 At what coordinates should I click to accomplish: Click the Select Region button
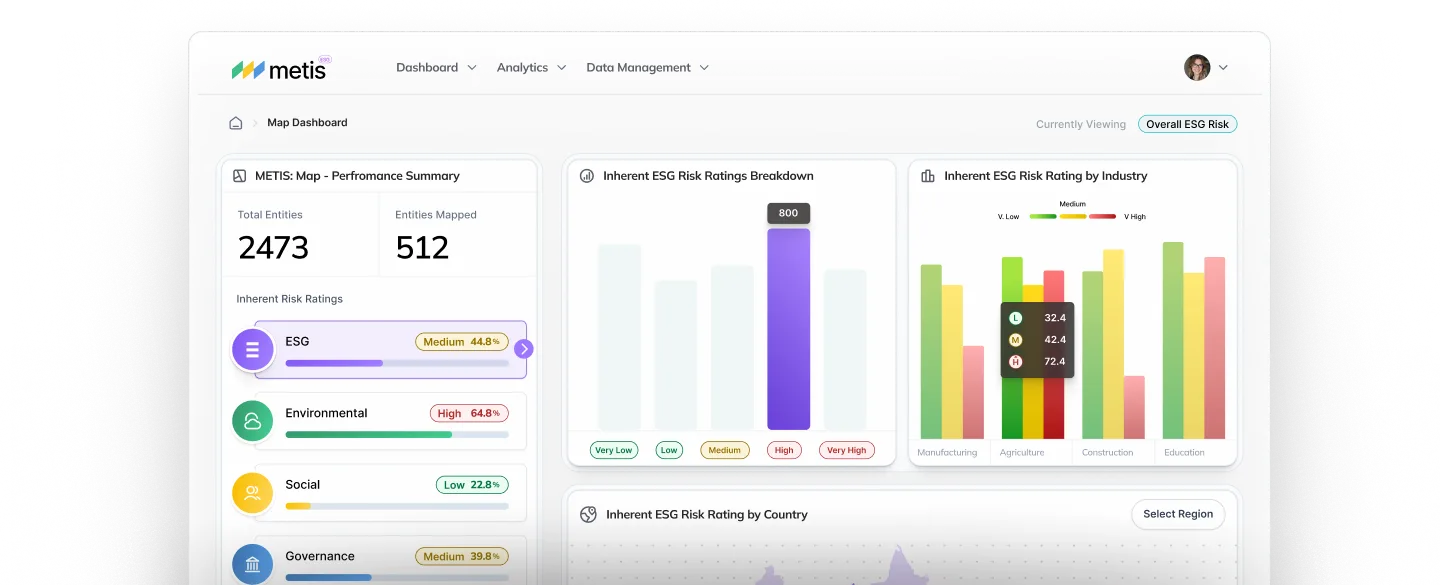click(1178, 514)
